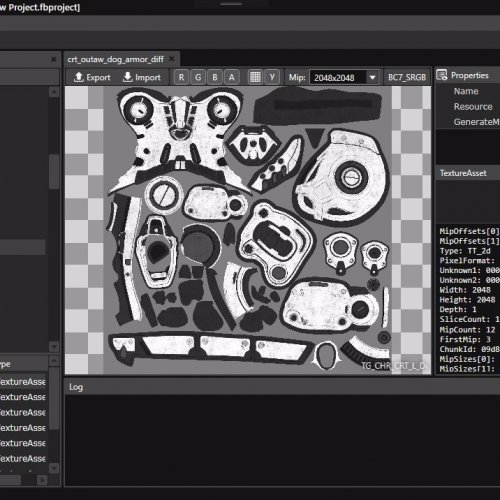Select the Properties panel header
Viewport: 500px width, 500px height.
469,75
